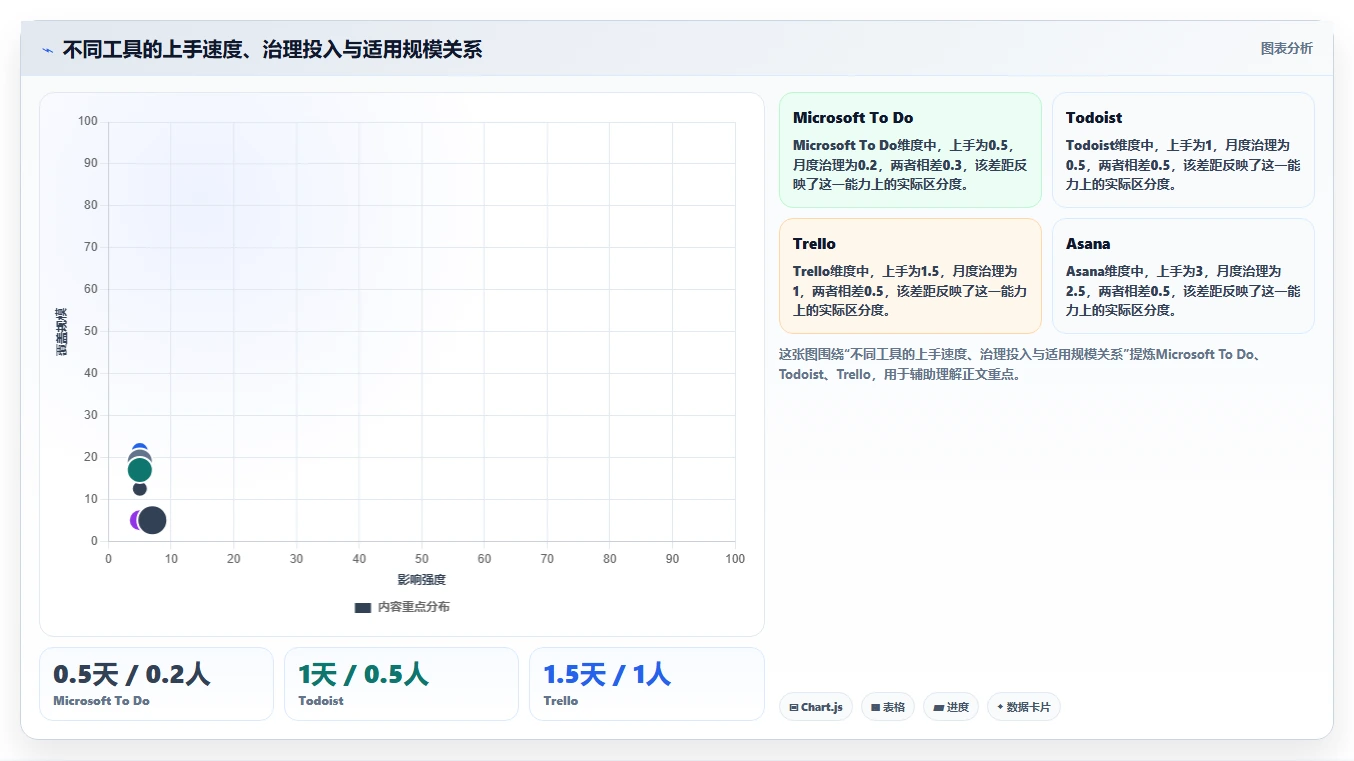Image resolution: width=1354 pixels, height=761 pixels.
Task: Click the blue bubble at the top of the cluster
Action: tap(140, 446)
